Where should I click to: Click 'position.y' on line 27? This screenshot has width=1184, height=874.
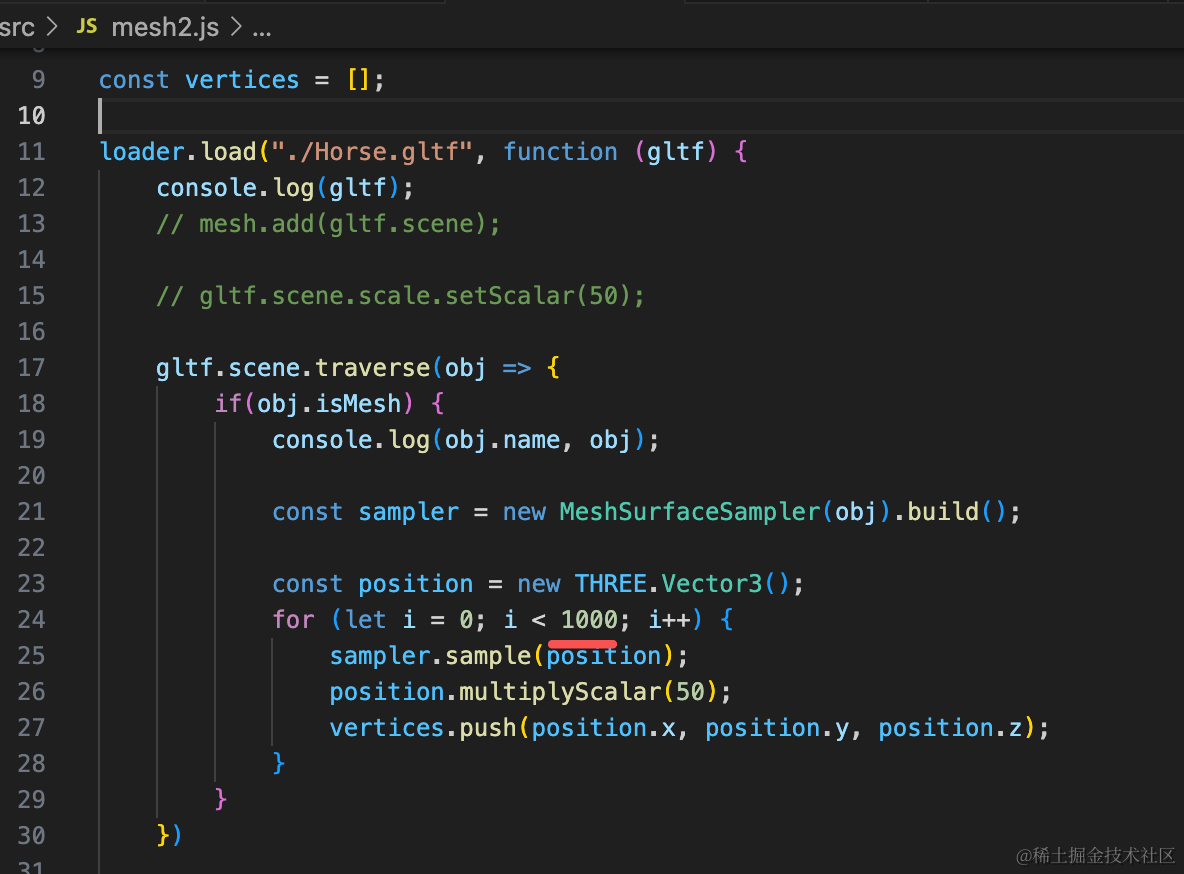coord(777,728)
